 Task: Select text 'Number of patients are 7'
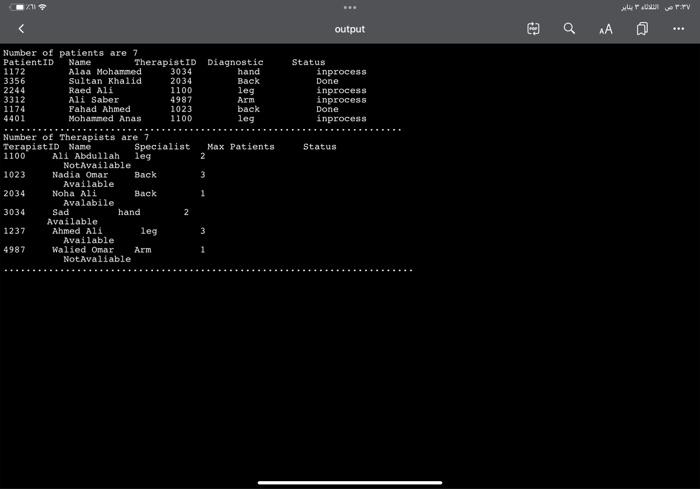pyautogui.click(x=71, y=53)
